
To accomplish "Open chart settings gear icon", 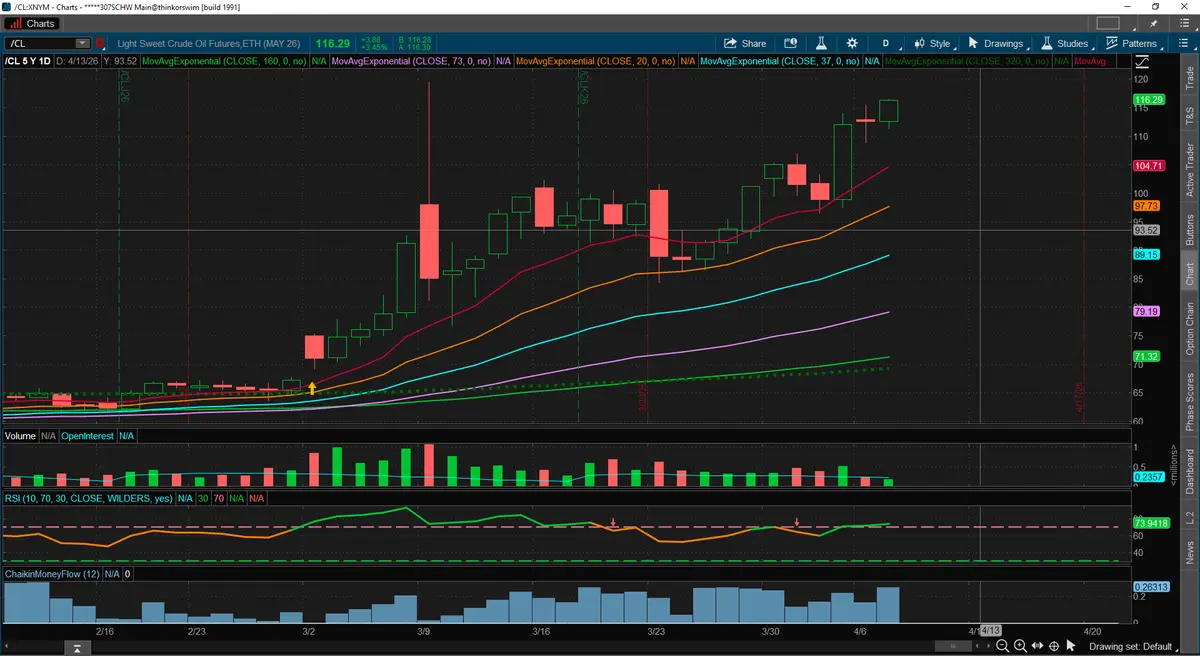I will pos(852,43).
